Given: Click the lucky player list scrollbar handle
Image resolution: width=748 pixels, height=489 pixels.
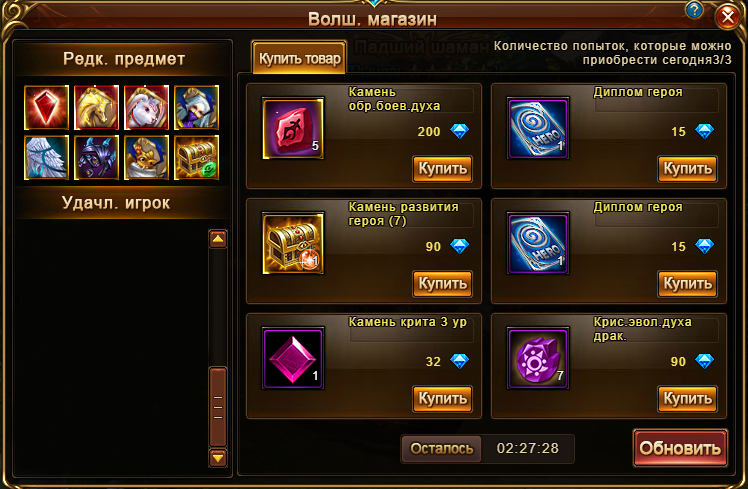Looking at the screenshot, I should pyautogui.click(x=218, y=407).
